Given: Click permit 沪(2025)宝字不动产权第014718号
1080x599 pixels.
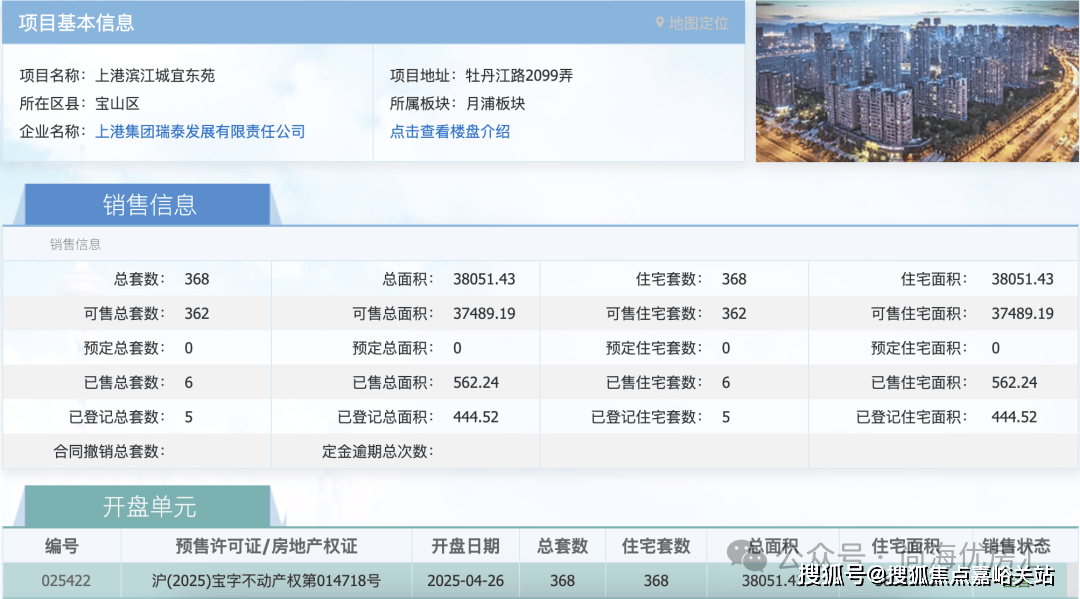Looking at the screenshot, I should (x=266, y=580).
